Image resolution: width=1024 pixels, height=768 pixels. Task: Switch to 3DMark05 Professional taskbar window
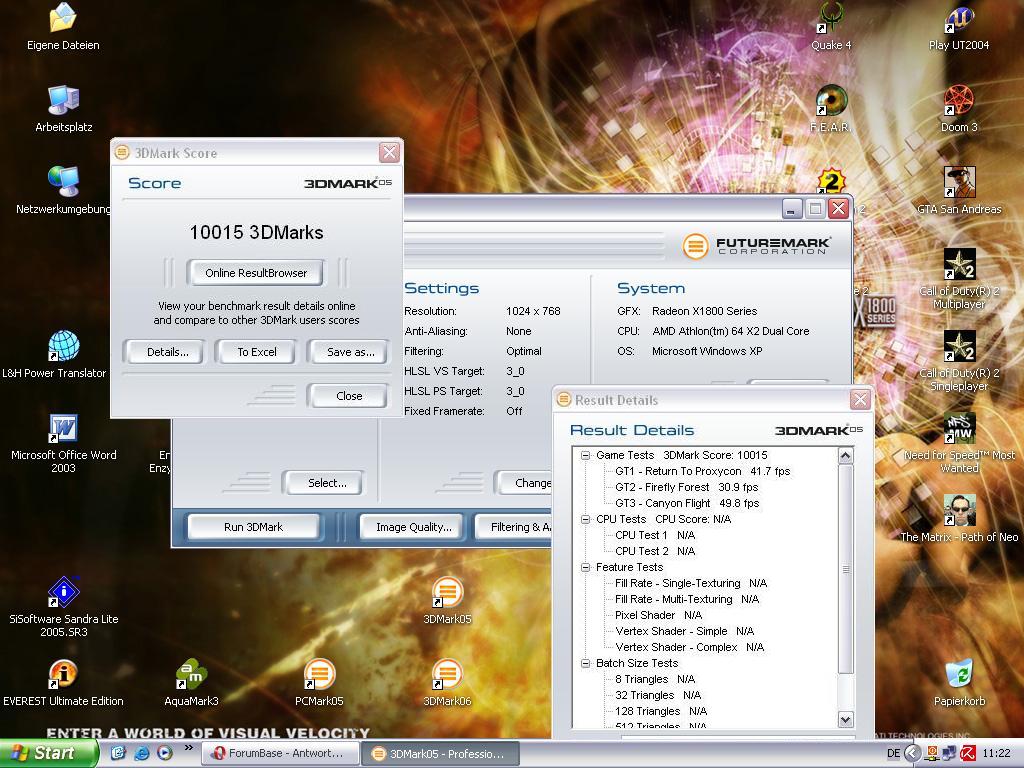click(441, 753)
